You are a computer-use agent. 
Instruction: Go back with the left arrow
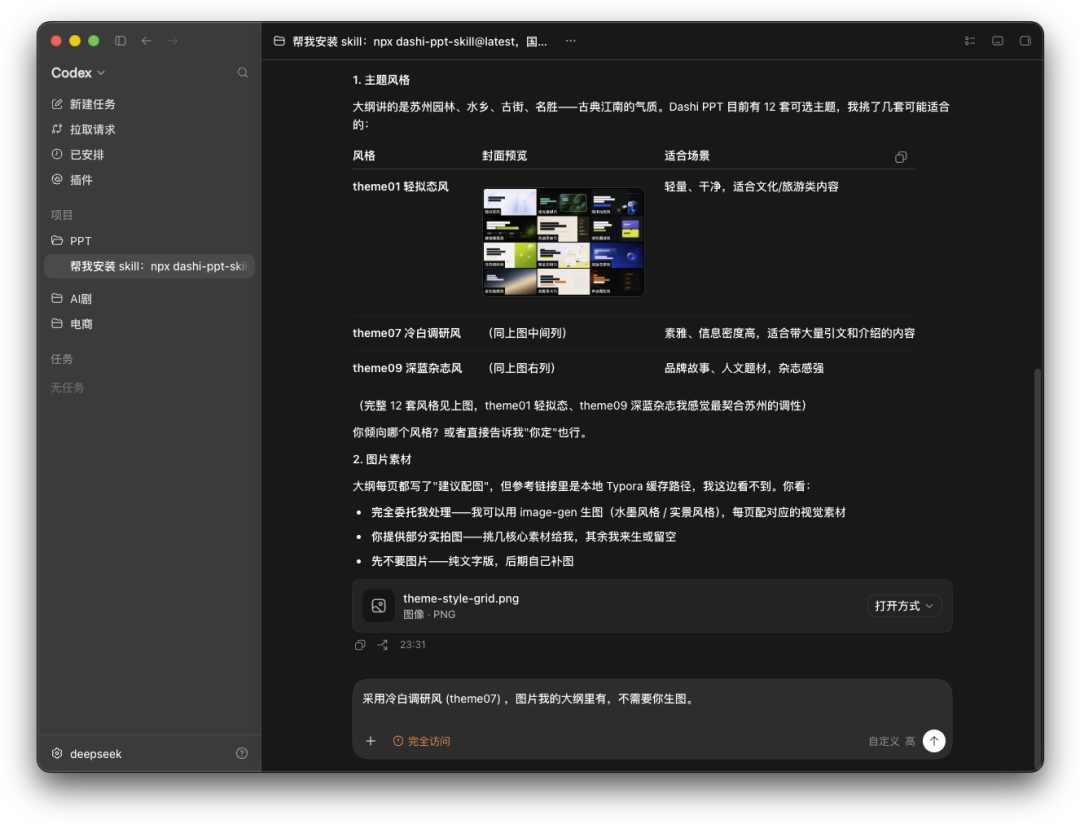(x=147, y=41)
